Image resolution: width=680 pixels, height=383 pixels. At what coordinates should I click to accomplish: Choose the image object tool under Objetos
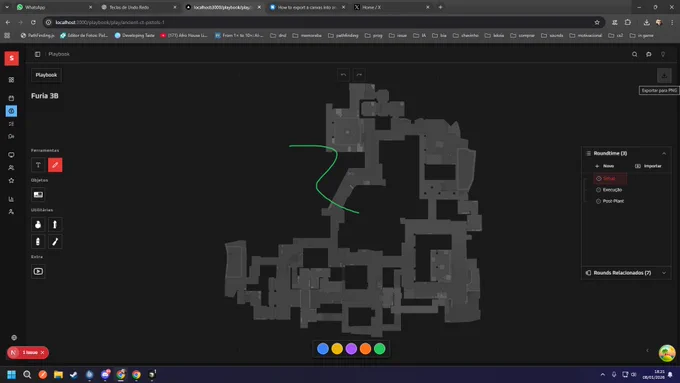38,195
